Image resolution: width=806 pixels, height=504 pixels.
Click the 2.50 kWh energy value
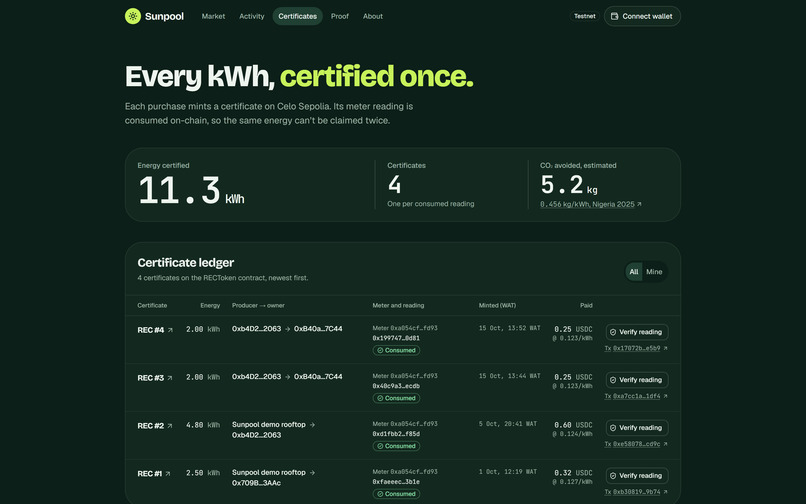point(203,473)
